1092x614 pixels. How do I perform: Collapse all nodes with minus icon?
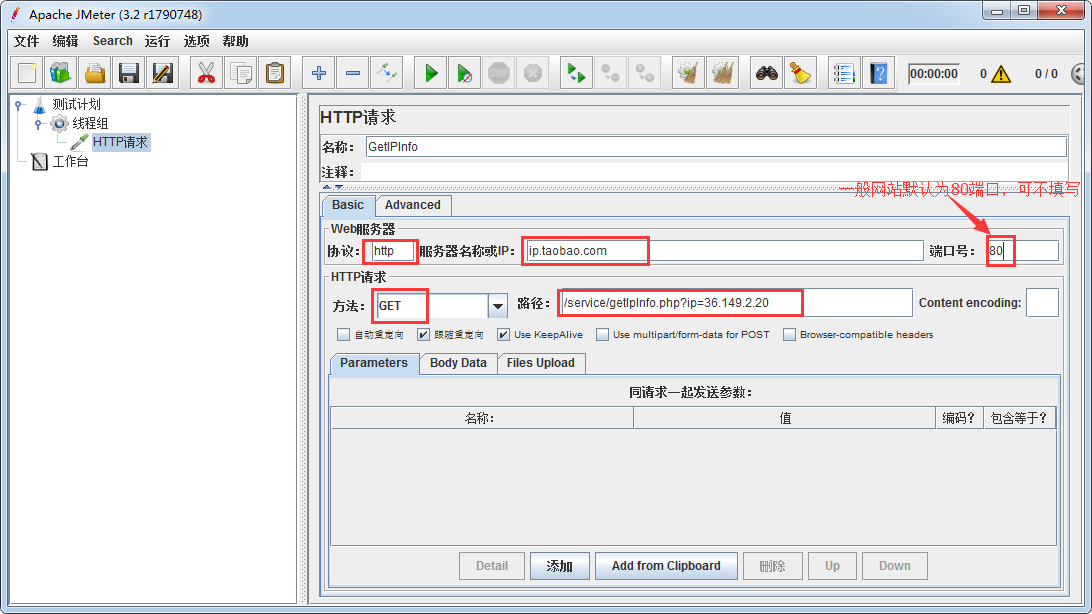[352, 73]
